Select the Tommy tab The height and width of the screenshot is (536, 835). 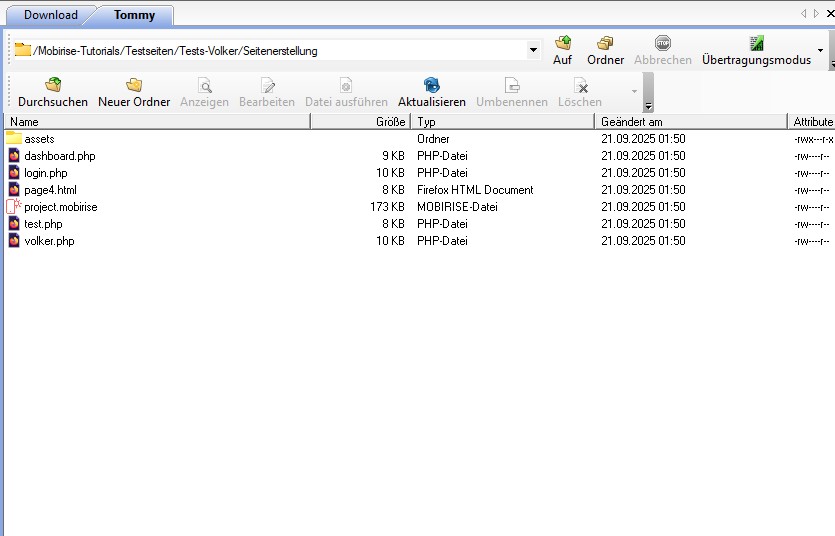click(134, 15)
